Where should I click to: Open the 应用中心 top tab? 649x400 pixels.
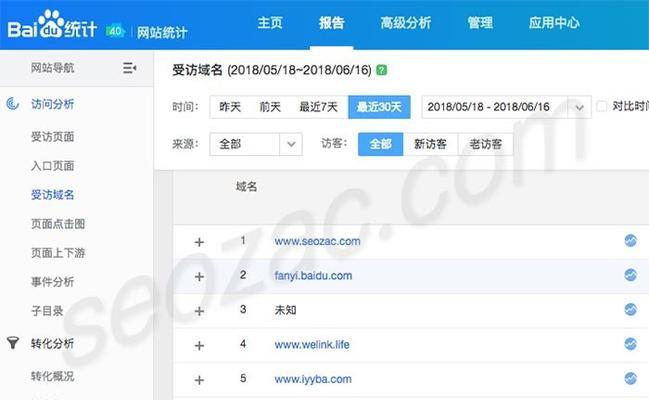[x=554, y=22]
